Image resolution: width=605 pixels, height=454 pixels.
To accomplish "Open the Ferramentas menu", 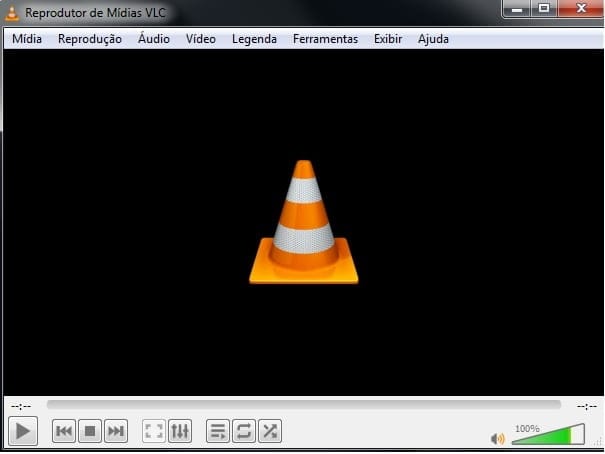I will tap(325, 39).
